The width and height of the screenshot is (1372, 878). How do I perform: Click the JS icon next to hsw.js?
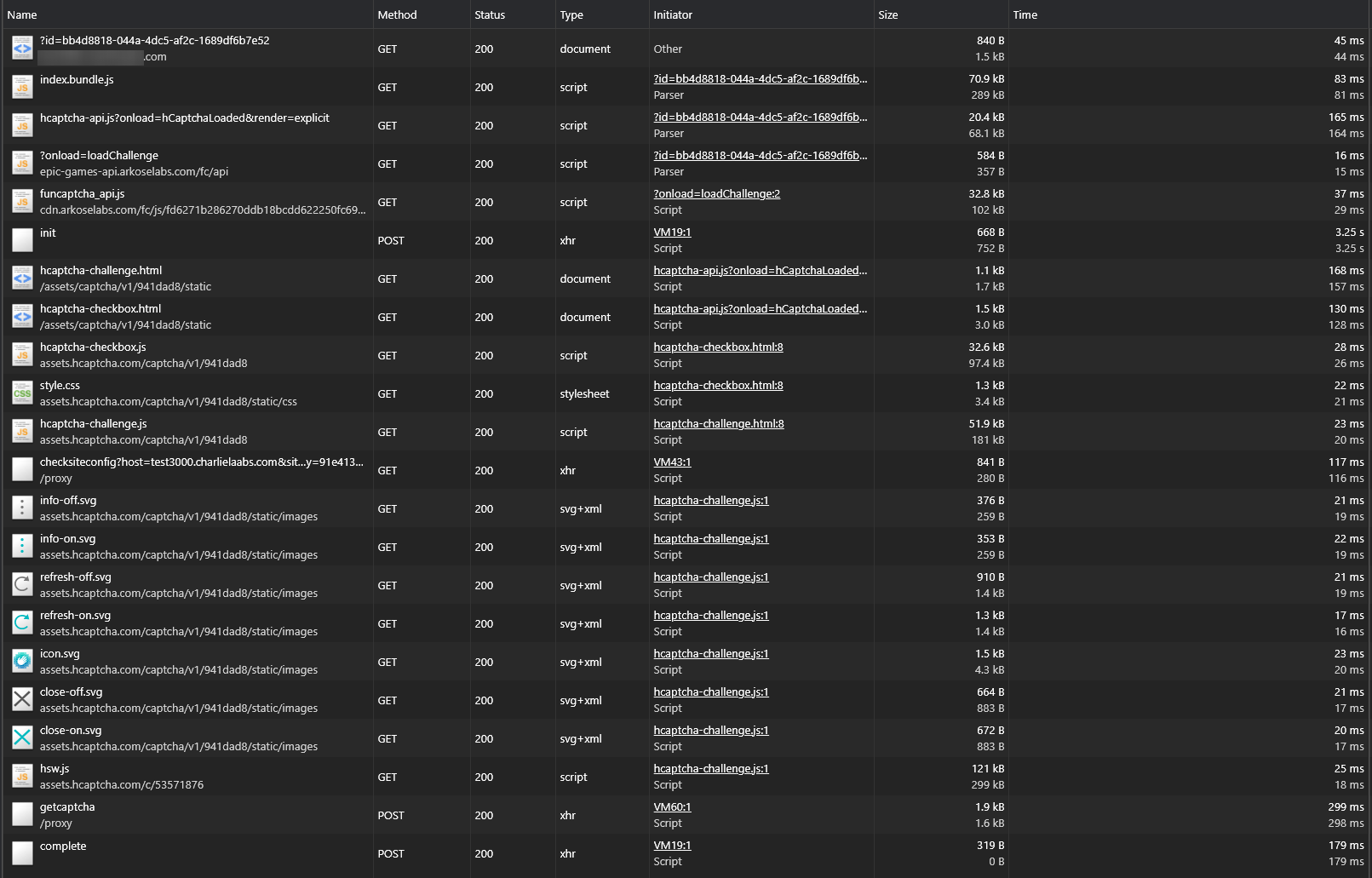tap(22, 776)
